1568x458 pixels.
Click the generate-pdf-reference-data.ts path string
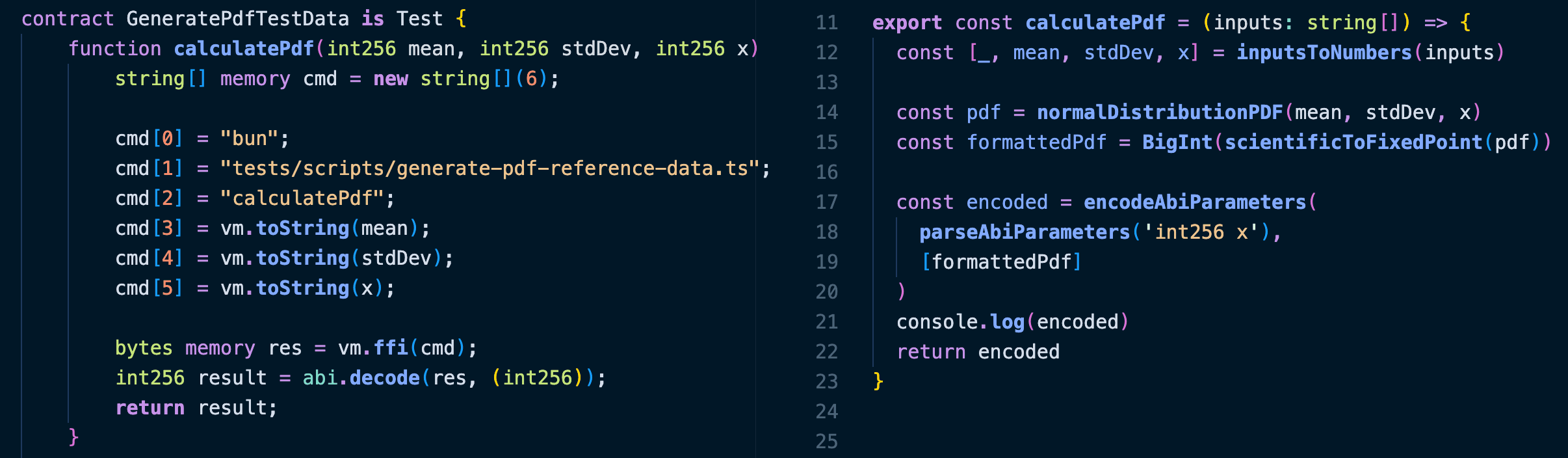point(490,168)
